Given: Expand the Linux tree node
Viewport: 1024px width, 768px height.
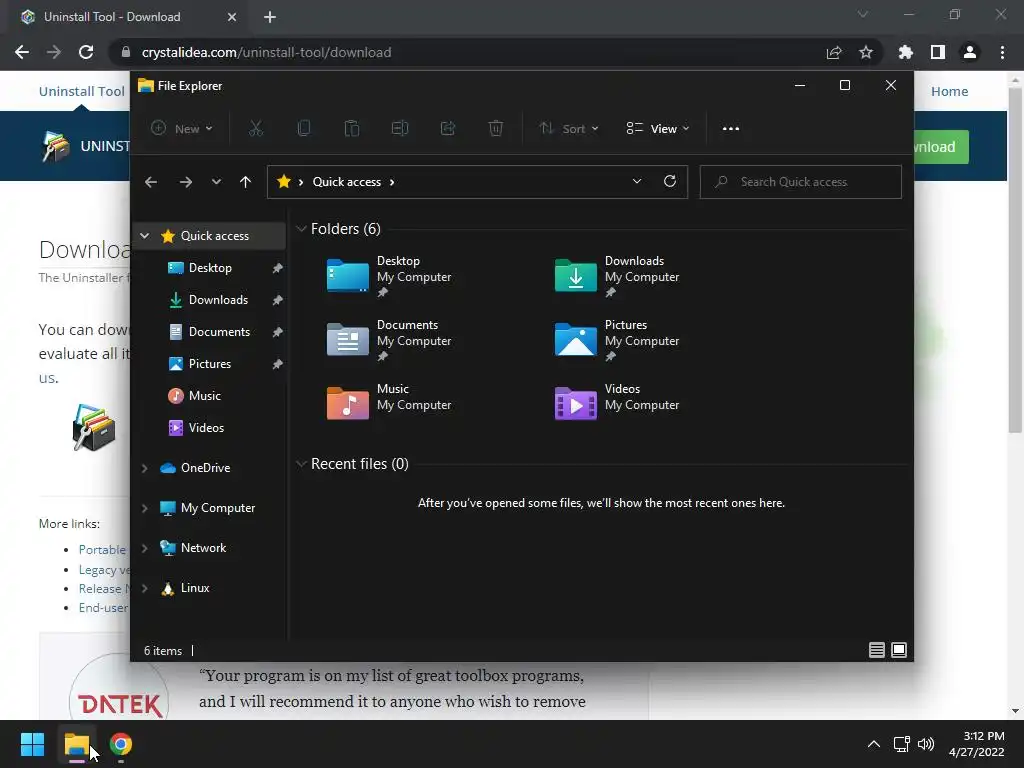Looking at the screenshot, I should [144, 588].
